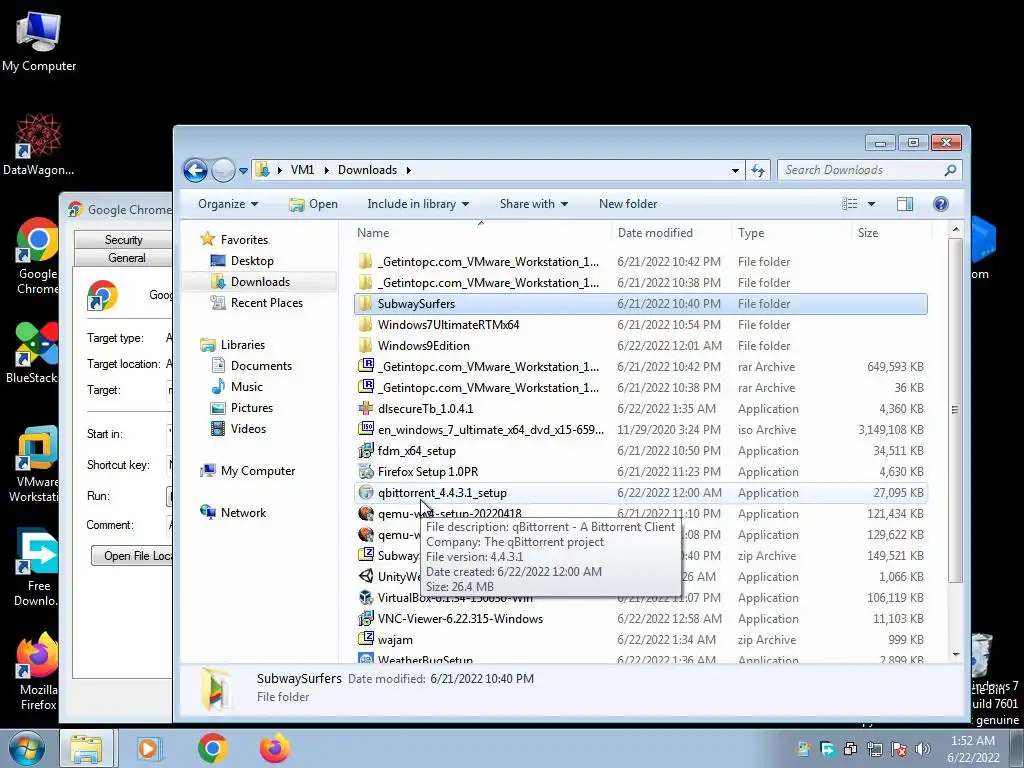Switch to General tab in Chrome properties
The width and height of the screenshot is (1024, 768).
(x=127, y=258)
